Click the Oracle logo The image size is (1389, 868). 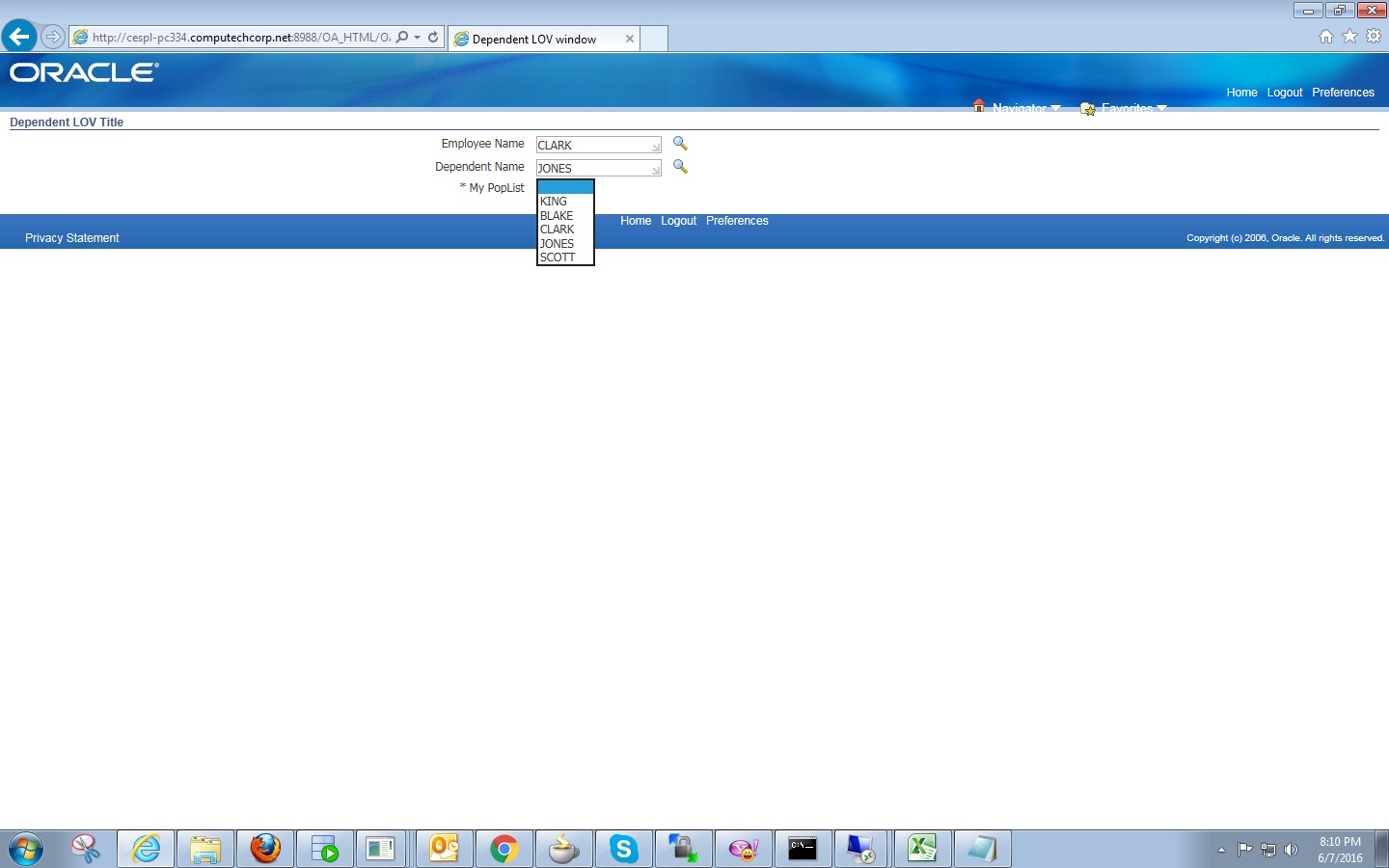pyautogui.click(x=82, y=71)
